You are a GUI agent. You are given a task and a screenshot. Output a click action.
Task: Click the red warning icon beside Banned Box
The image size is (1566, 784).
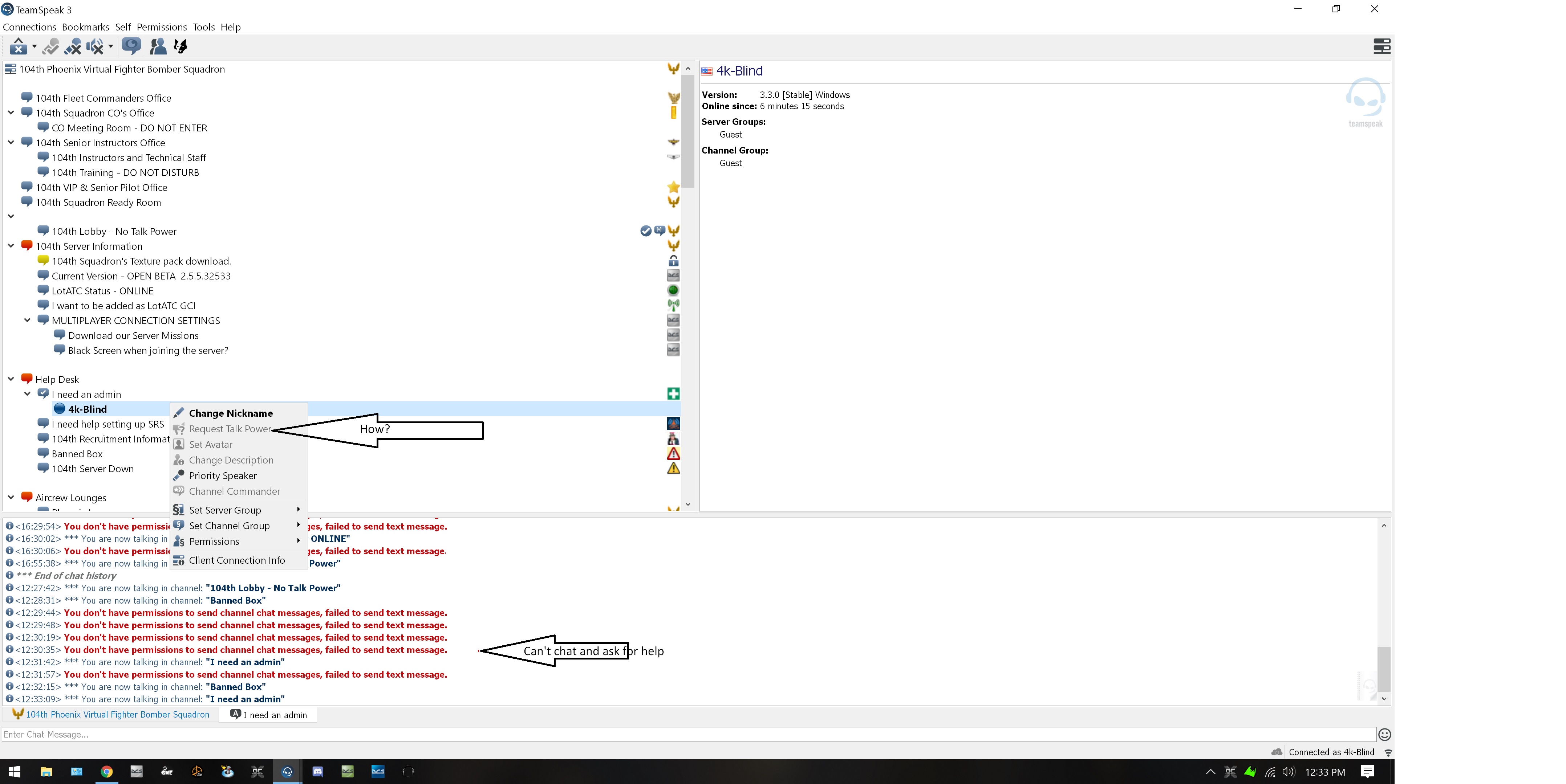tap(673, 453)
